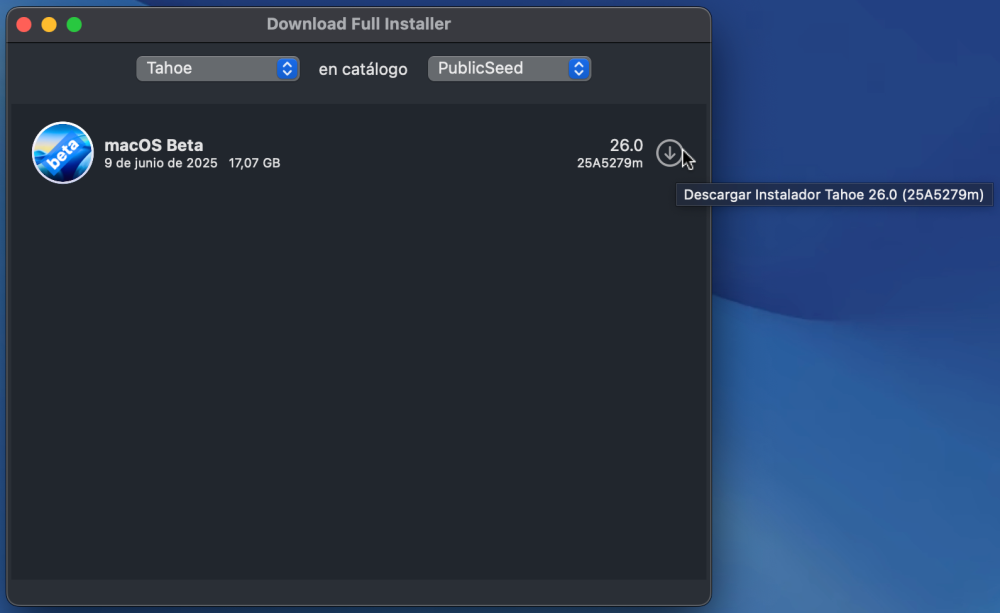The width and height of the screenshot is (1000, 613).
Task: Open the Tahoe OS version dropdown
Action: pyautogui.click(x=217, y=68)
